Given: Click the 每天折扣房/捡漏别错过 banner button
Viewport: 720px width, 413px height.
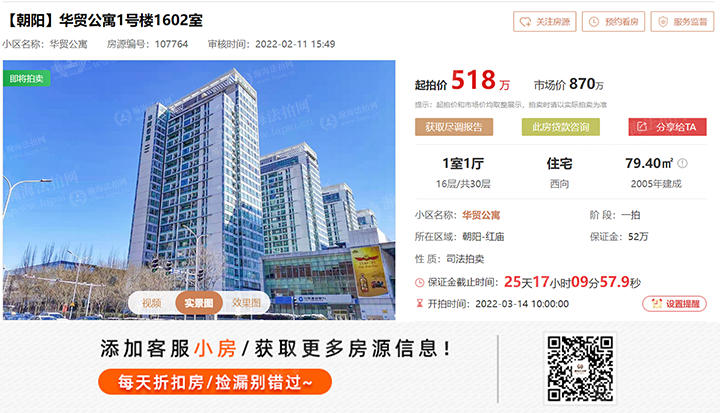Looking at the screenshot, I should pyautogui.click(x=215, y=382).
